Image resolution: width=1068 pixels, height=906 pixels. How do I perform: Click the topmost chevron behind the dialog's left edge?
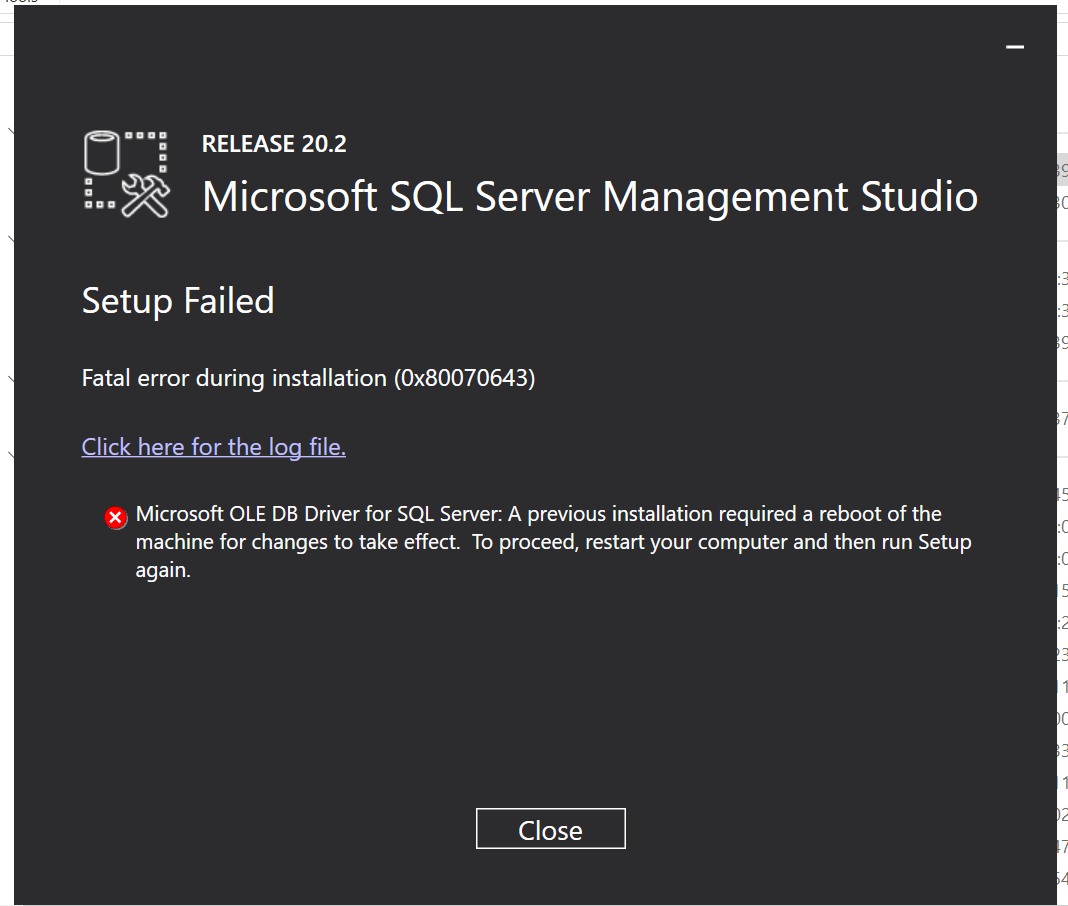(x=9, y=131)
